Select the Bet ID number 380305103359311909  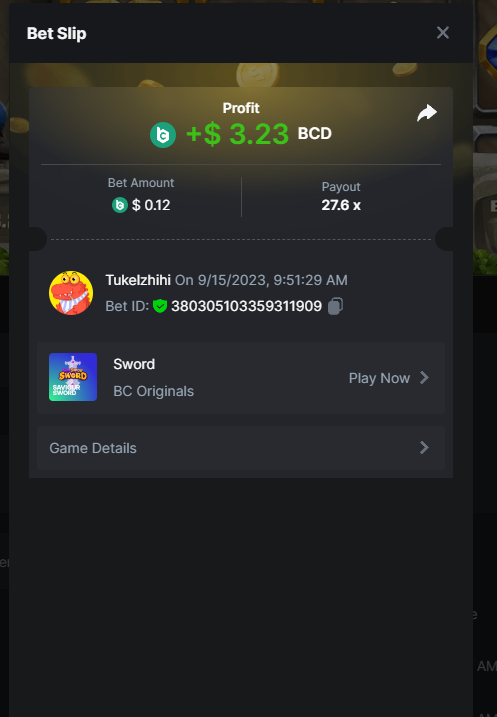pyautogui.click(x=246, y=306)
